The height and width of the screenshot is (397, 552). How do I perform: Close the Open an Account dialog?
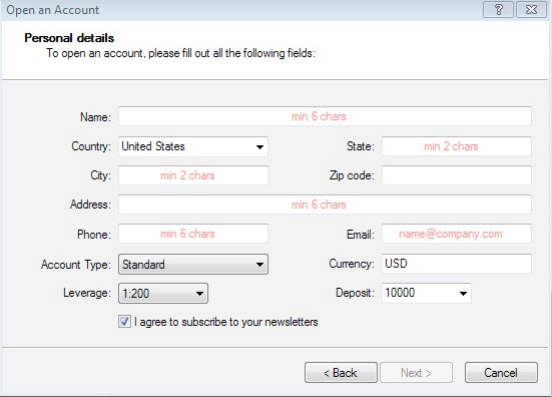pos(531,10)
